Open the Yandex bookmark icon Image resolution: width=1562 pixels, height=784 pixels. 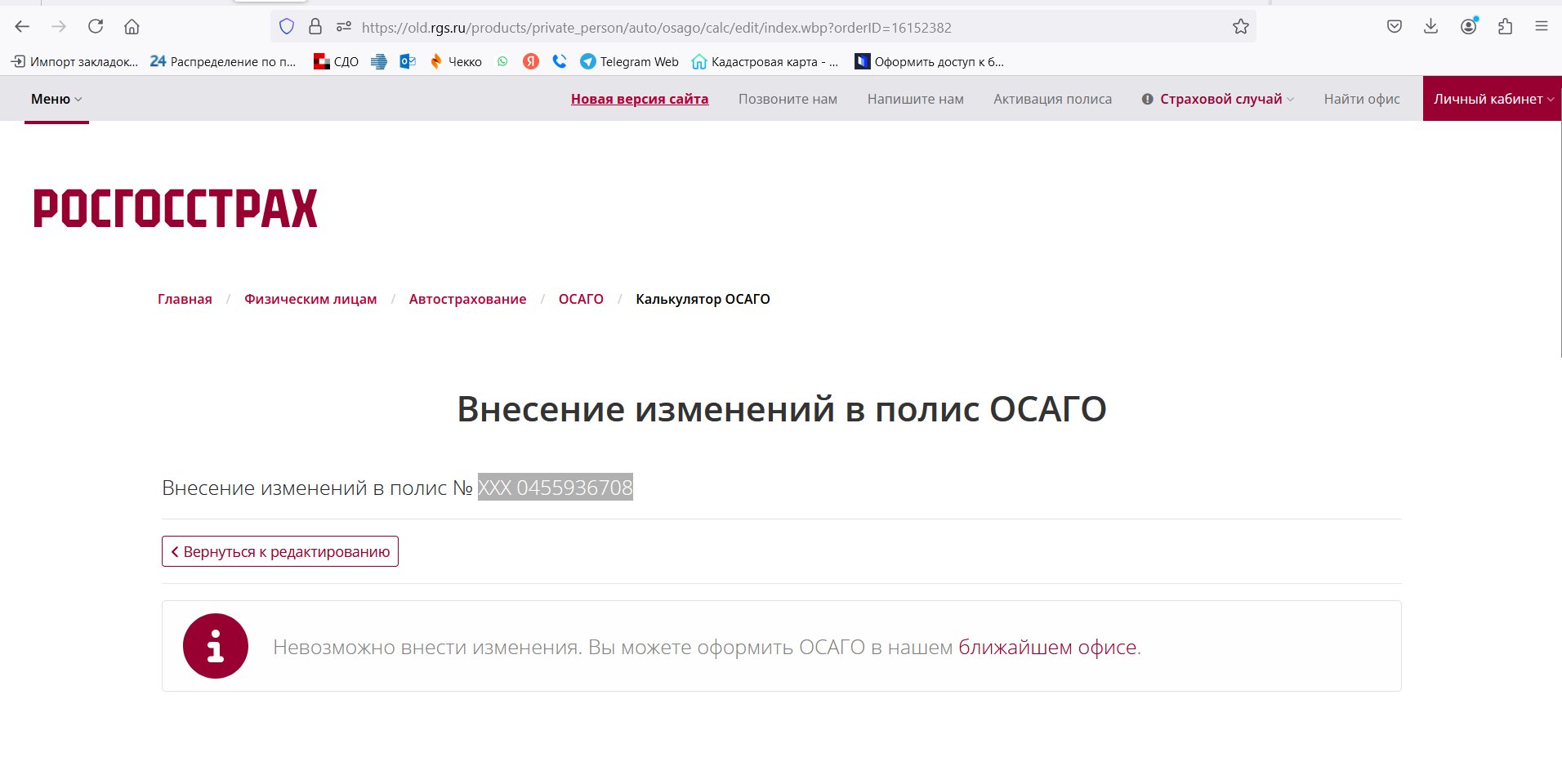click(531, 61)
